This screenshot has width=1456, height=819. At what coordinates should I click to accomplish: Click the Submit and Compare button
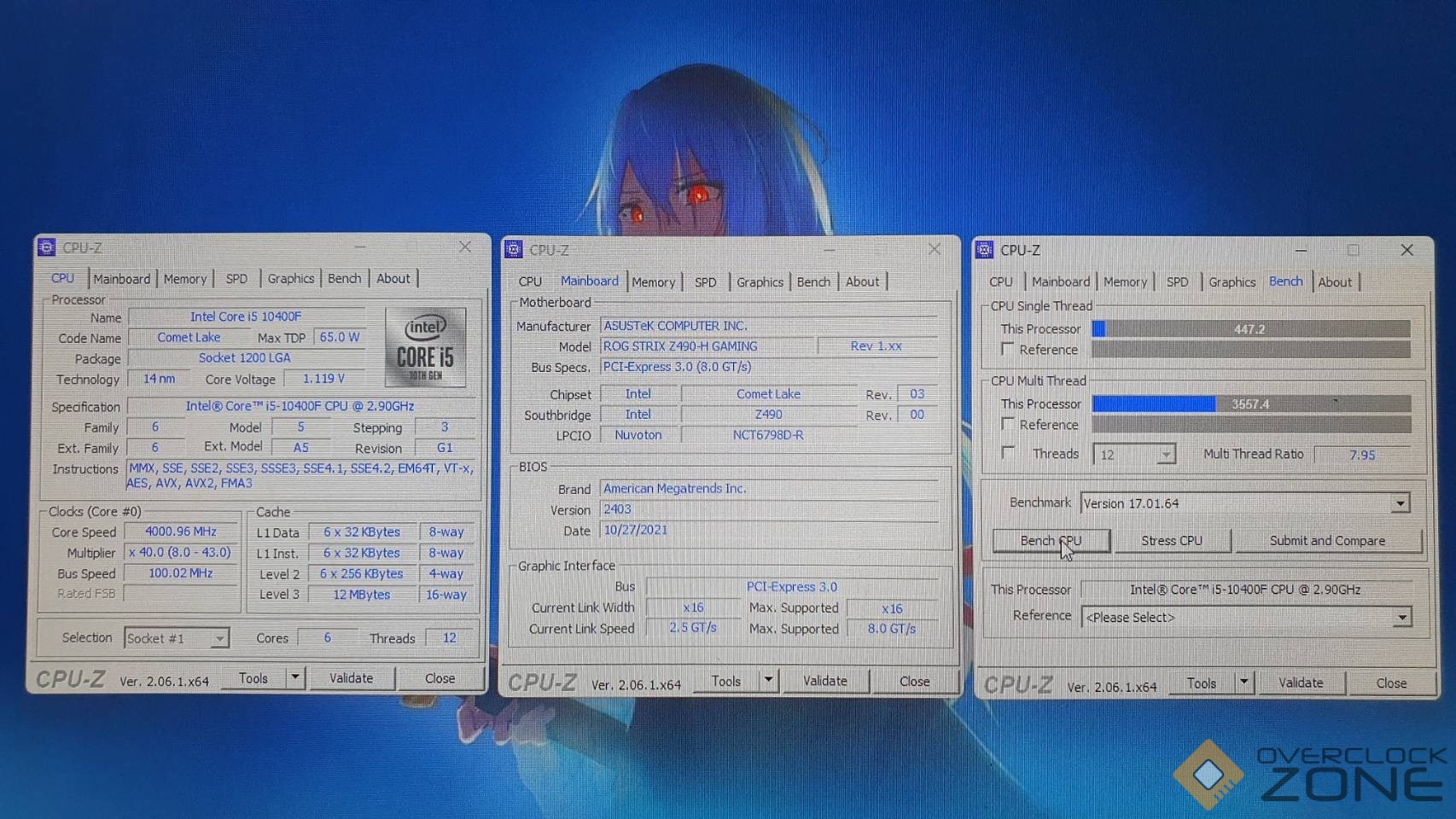pos(1326,541)
